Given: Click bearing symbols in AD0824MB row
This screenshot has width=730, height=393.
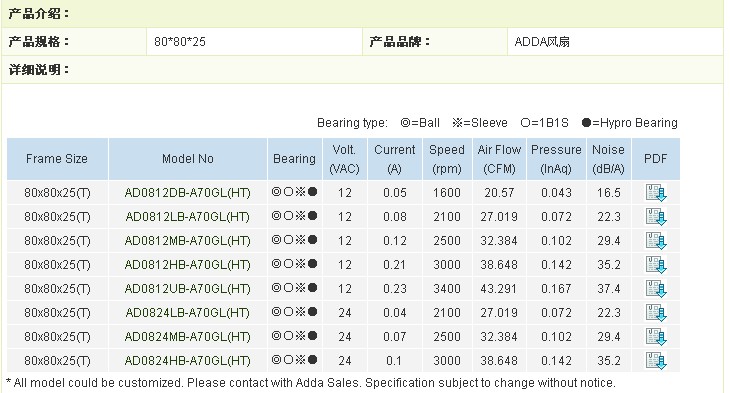Looking at the screenshot, I should [x=294, y=335].
